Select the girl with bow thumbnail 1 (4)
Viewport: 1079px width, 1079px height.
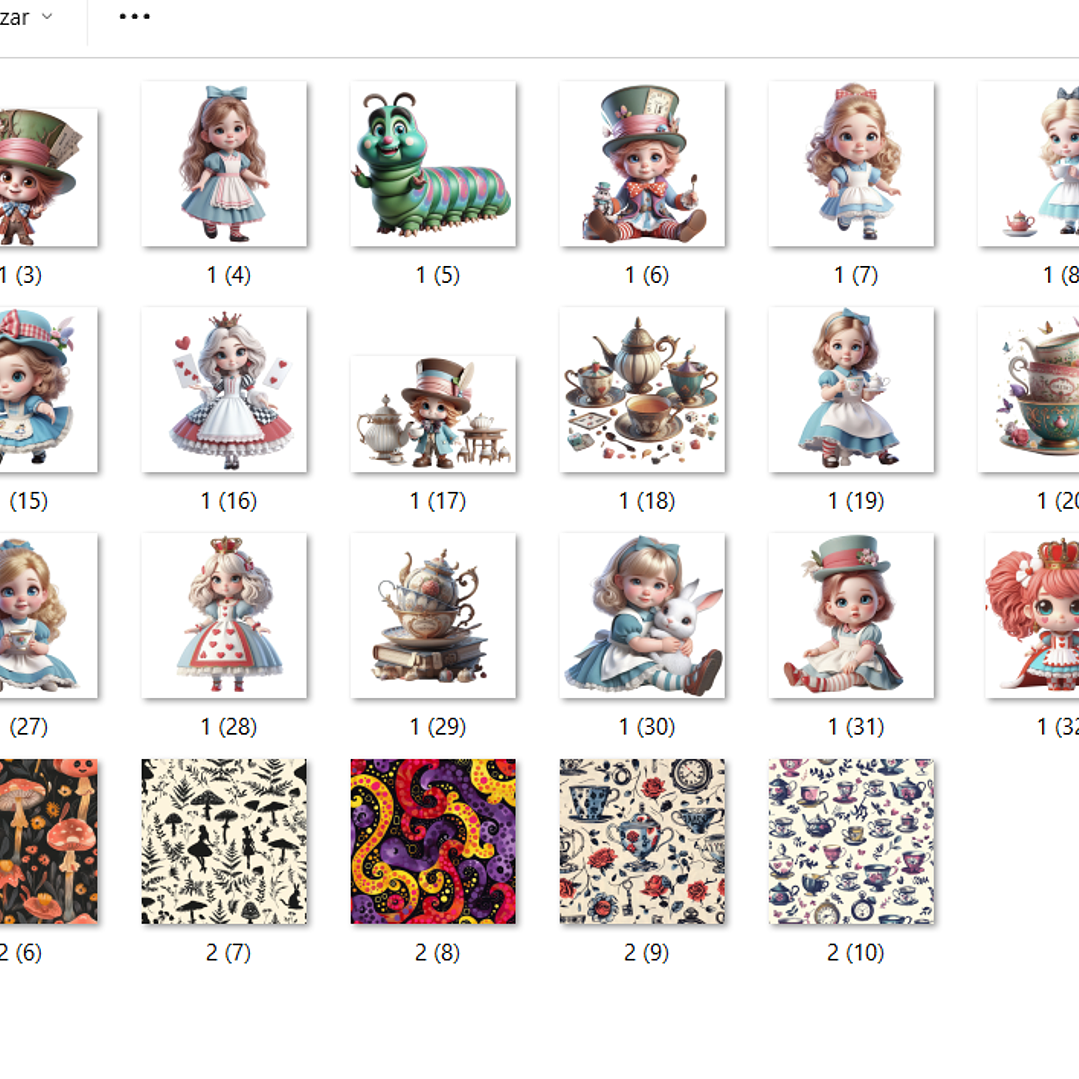224,164
